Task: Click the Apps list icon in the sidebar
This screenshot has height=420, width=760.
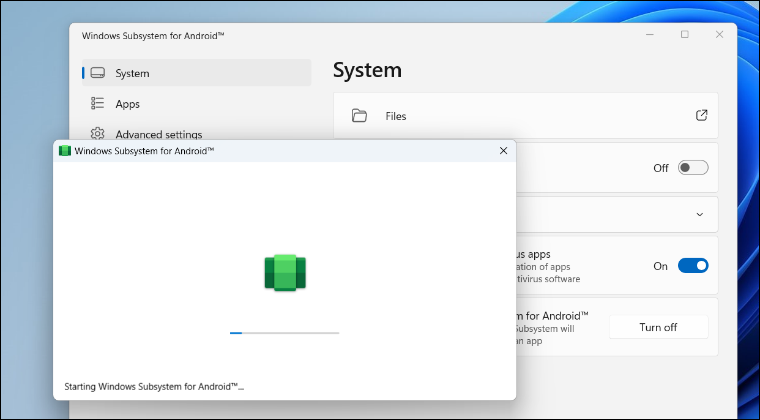Action: click(97, 103)
